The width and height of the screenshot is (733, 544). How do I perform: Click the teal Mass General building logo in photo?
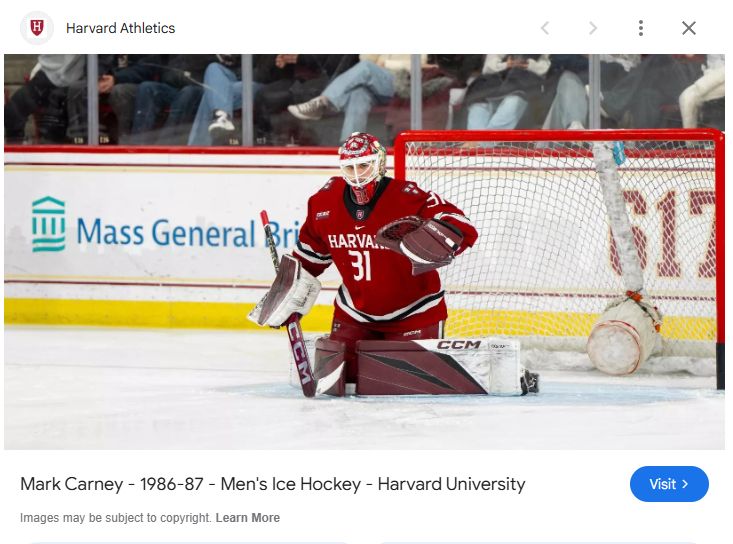[x=49, y=224]
